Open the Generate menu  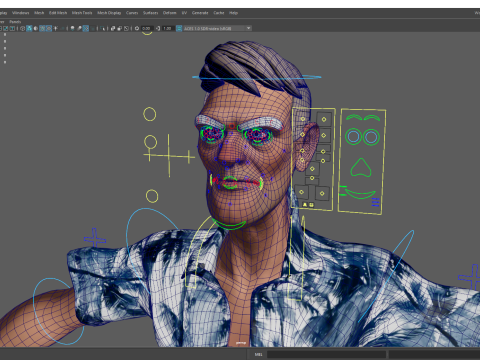pos(200,13)
